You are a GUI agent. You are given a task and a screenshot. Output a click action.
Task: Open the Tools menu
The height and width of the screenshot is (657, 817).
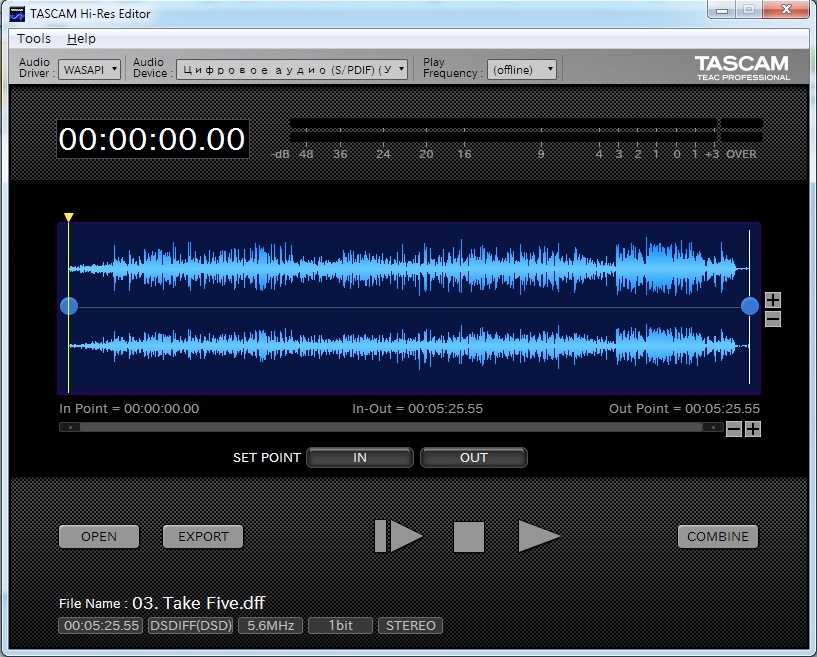34,39
